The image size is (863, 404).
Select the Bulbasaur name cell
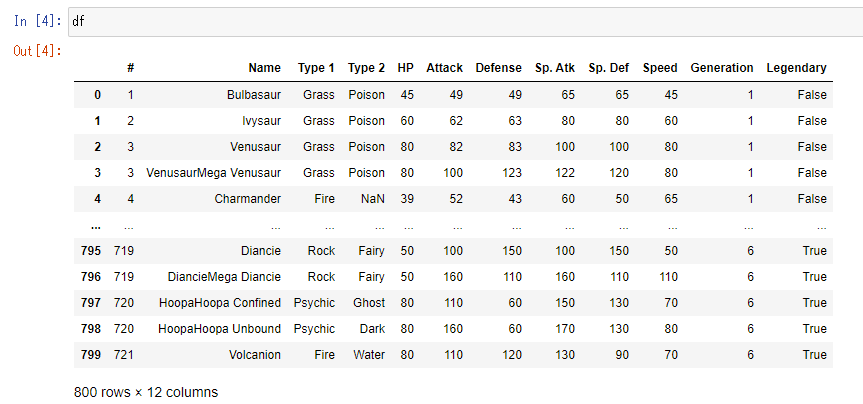pyautogui.click(x=254, y=94)
